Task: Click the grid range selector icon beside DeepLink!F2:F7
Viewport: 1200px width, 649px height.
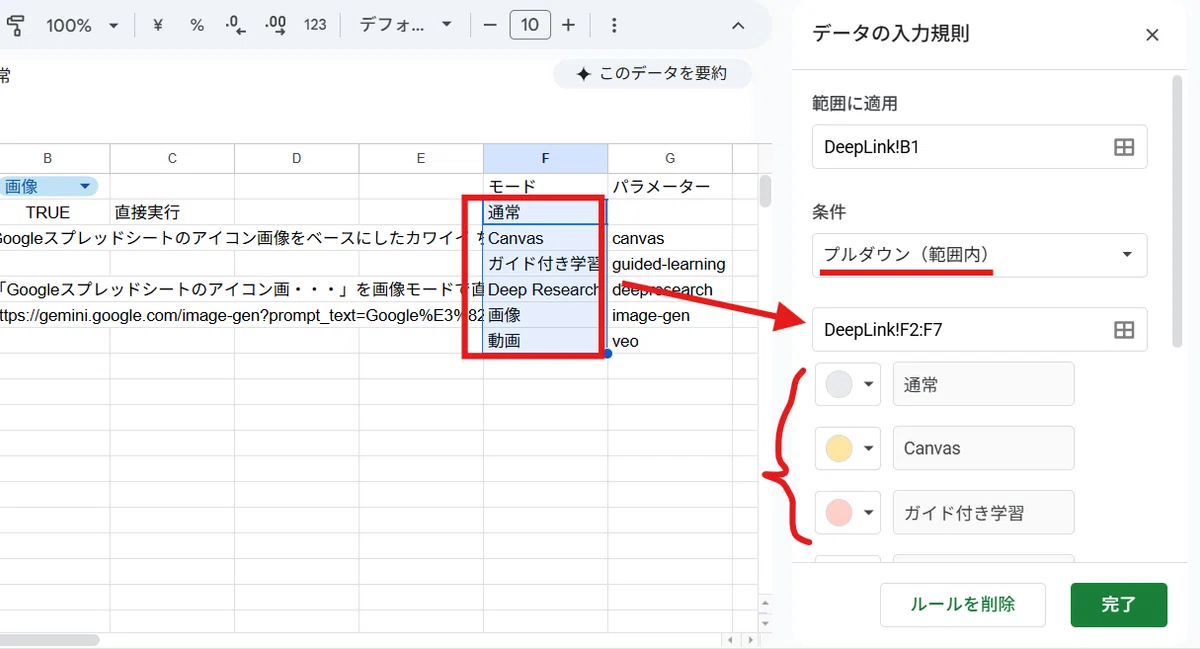Action: click(x=1124, y=329)
